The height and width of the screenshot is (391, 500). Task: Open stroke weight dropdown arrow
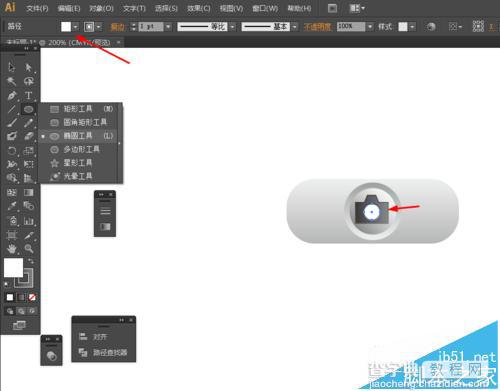click(168, 27)
